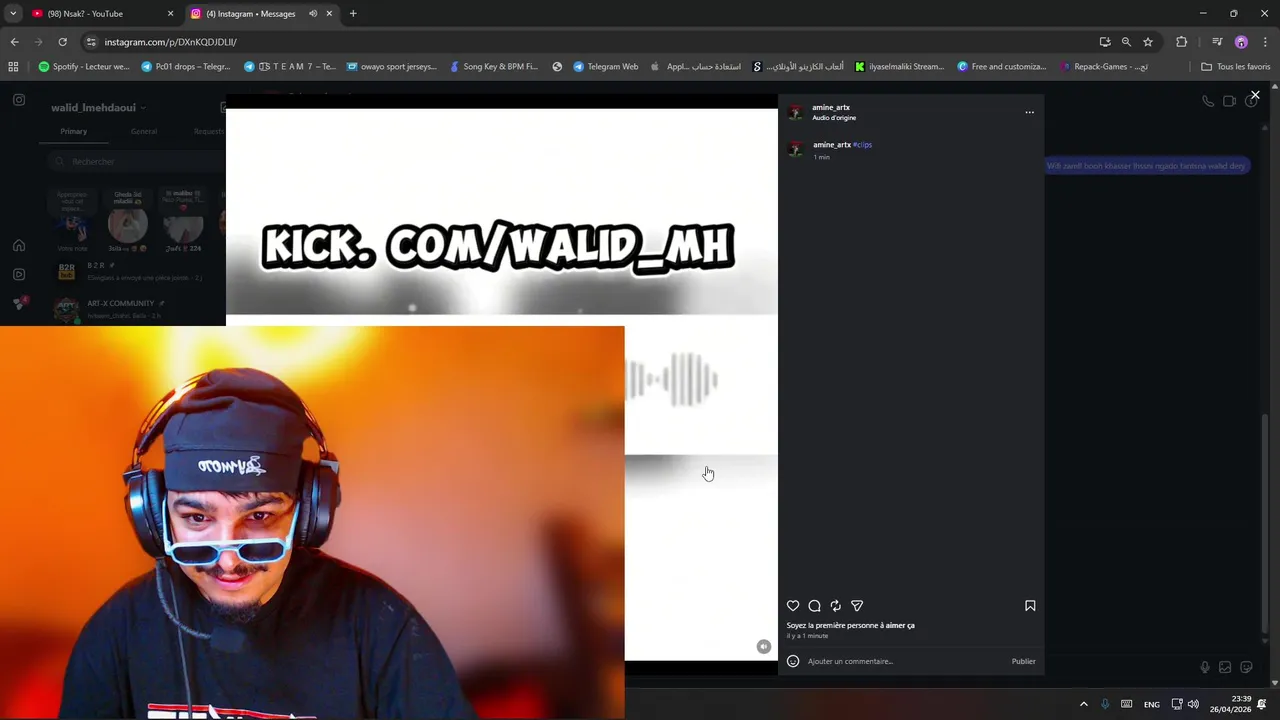Open Chrome three-dot menu

click(1265, 42)
